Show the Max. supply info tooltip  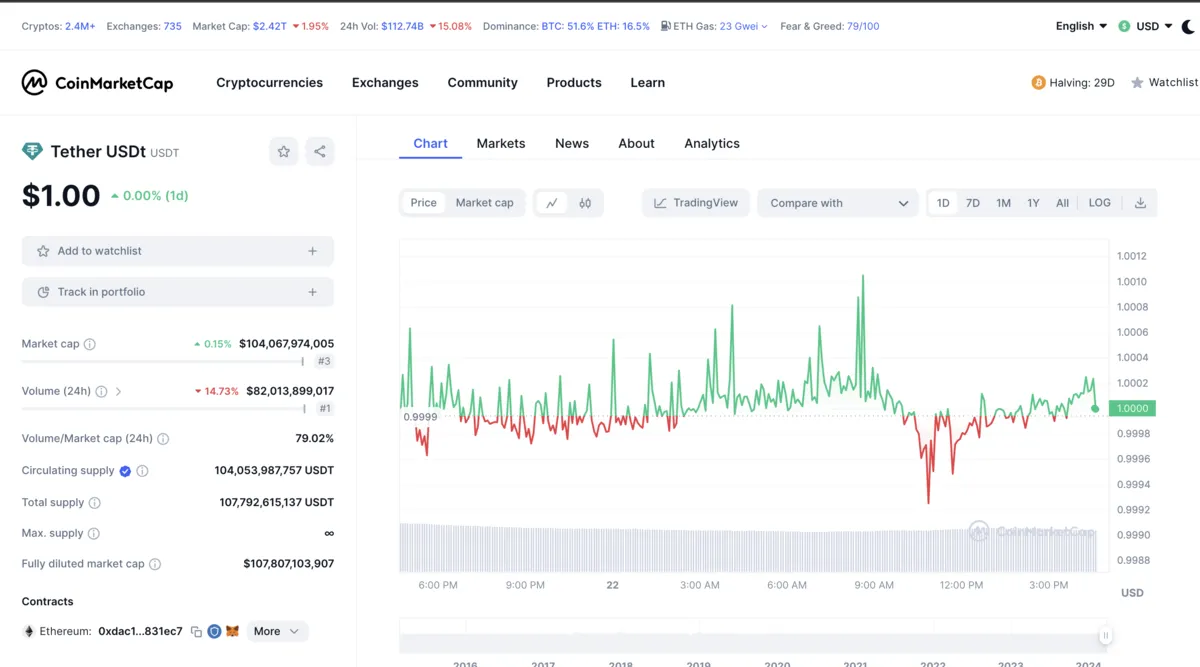tap(94, 534)
